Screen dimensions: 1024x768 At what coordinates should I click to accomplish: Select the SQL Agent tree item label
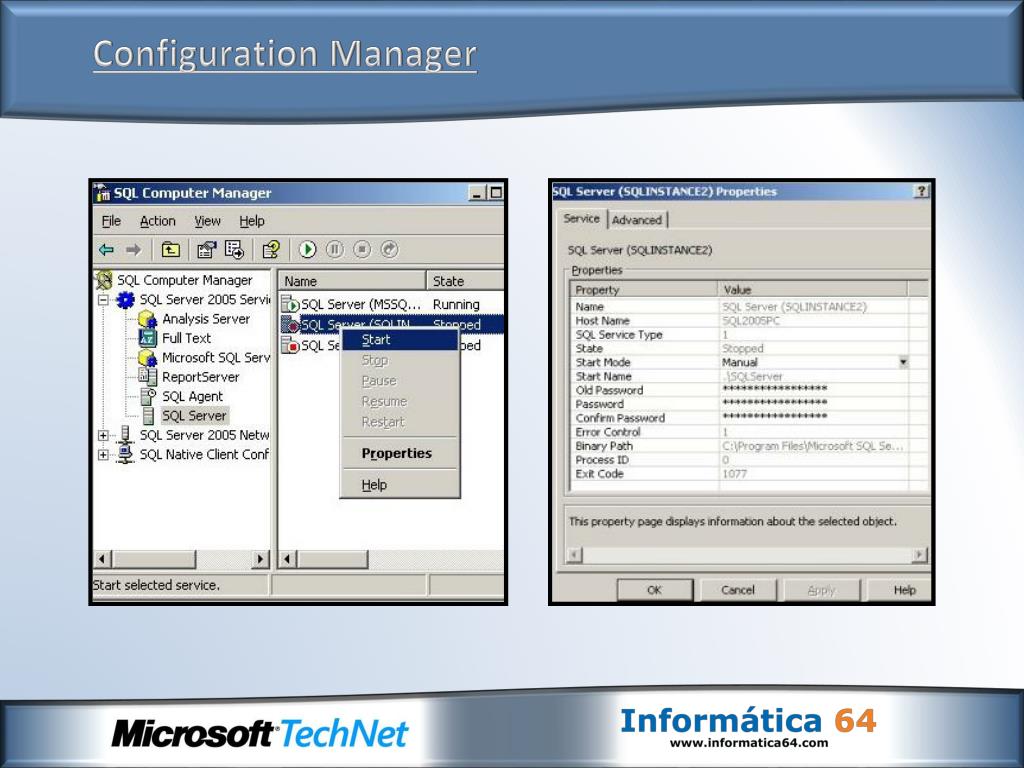click(x=192, y=396)
